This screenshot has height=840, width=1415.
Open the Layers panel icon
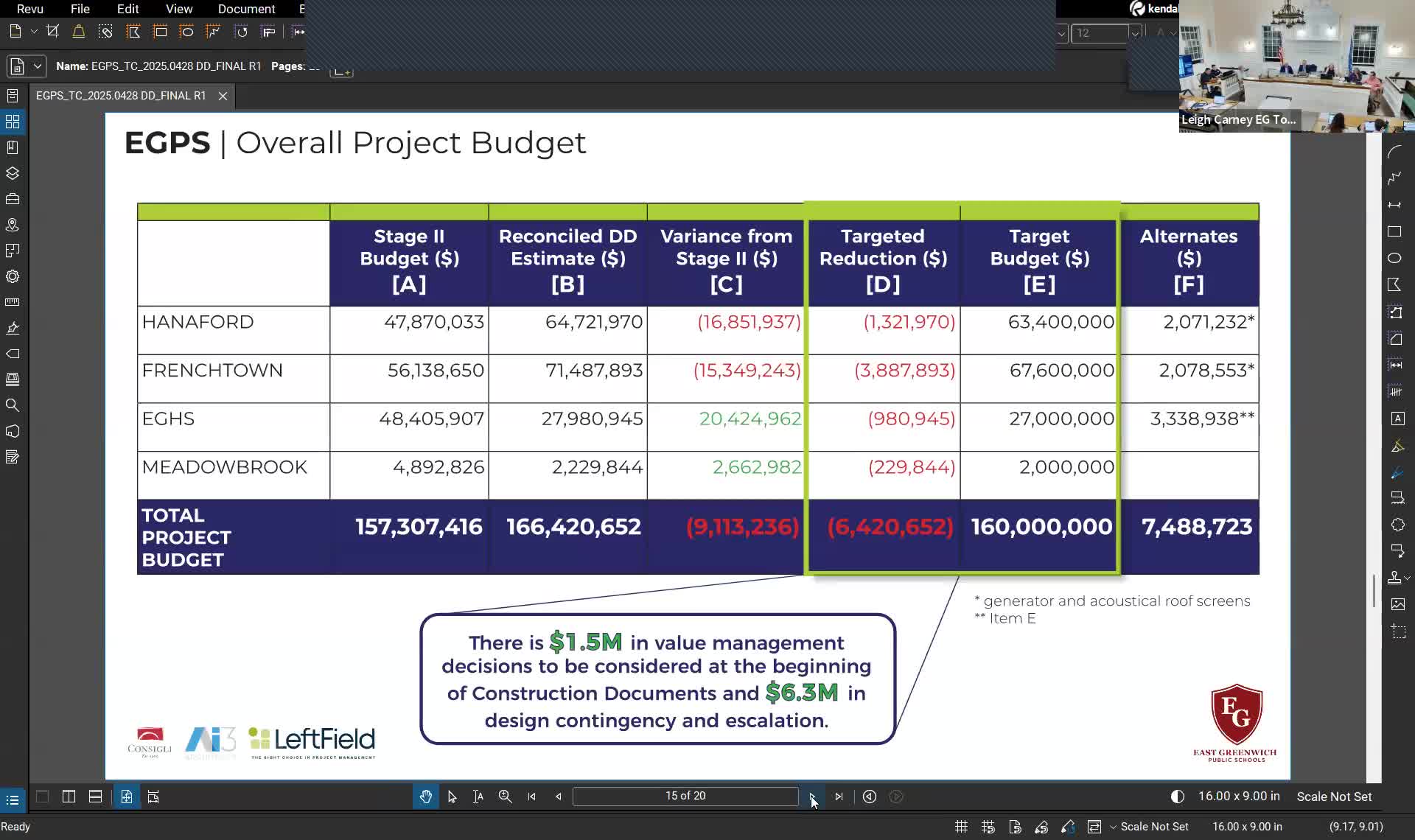[13, 173]
